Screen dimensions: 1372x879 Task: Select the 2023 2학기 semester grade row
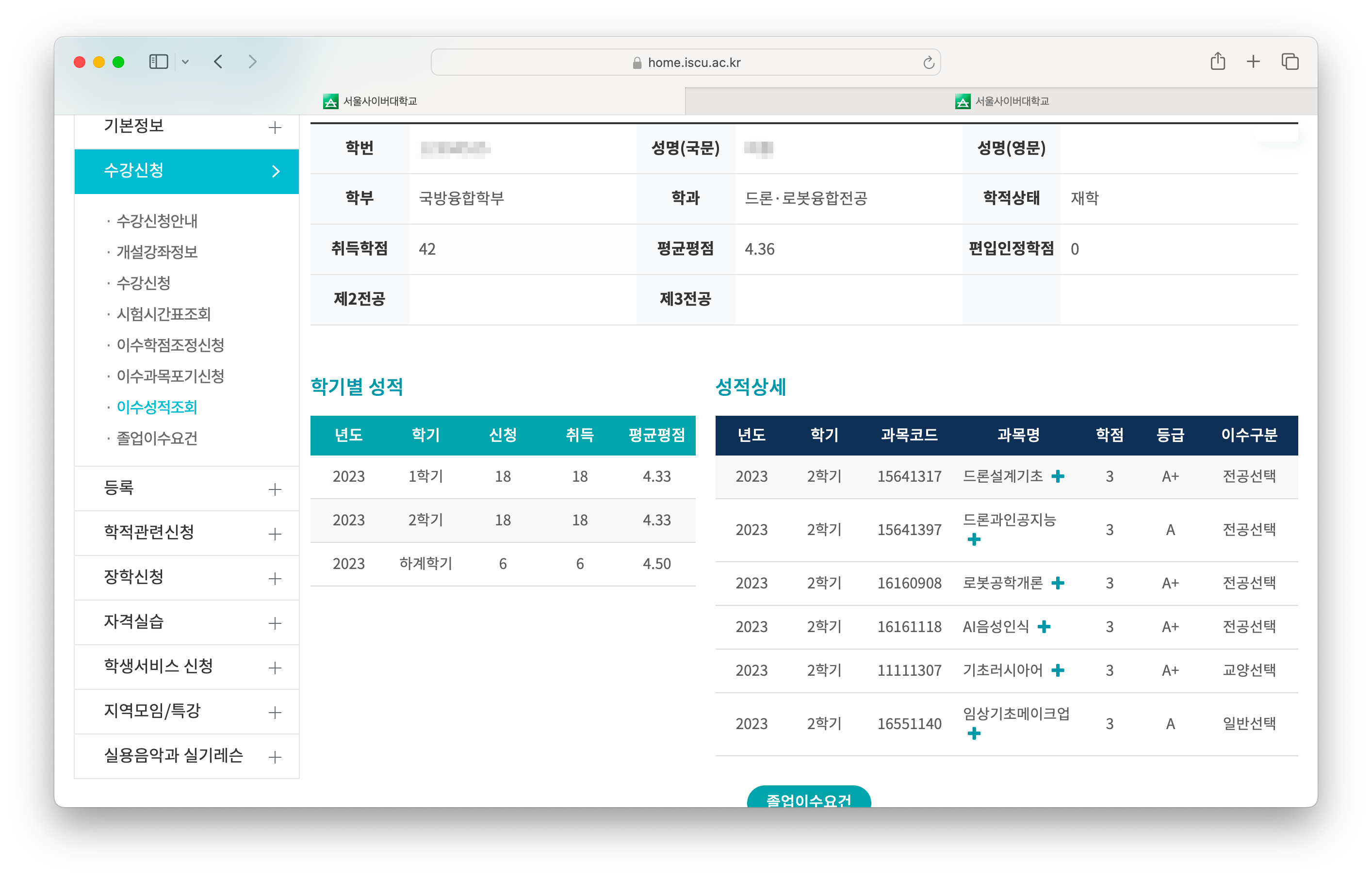point(503,521)
